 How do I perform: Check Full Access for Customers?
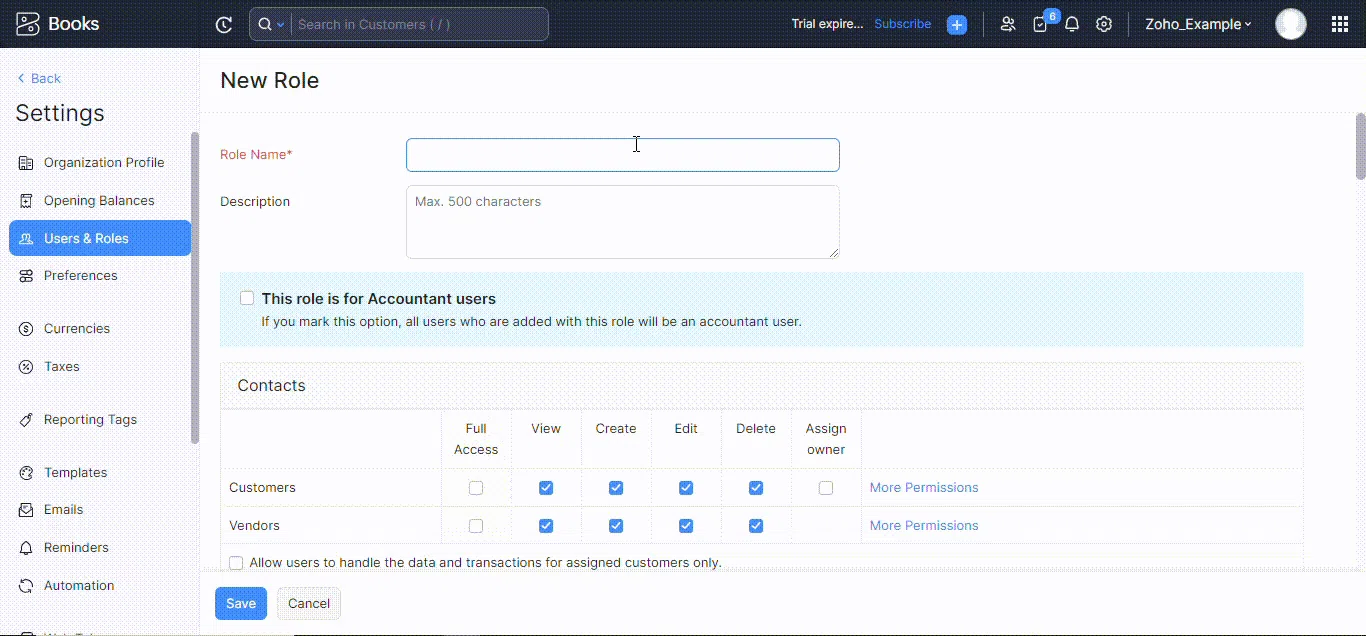pos(476,488)
